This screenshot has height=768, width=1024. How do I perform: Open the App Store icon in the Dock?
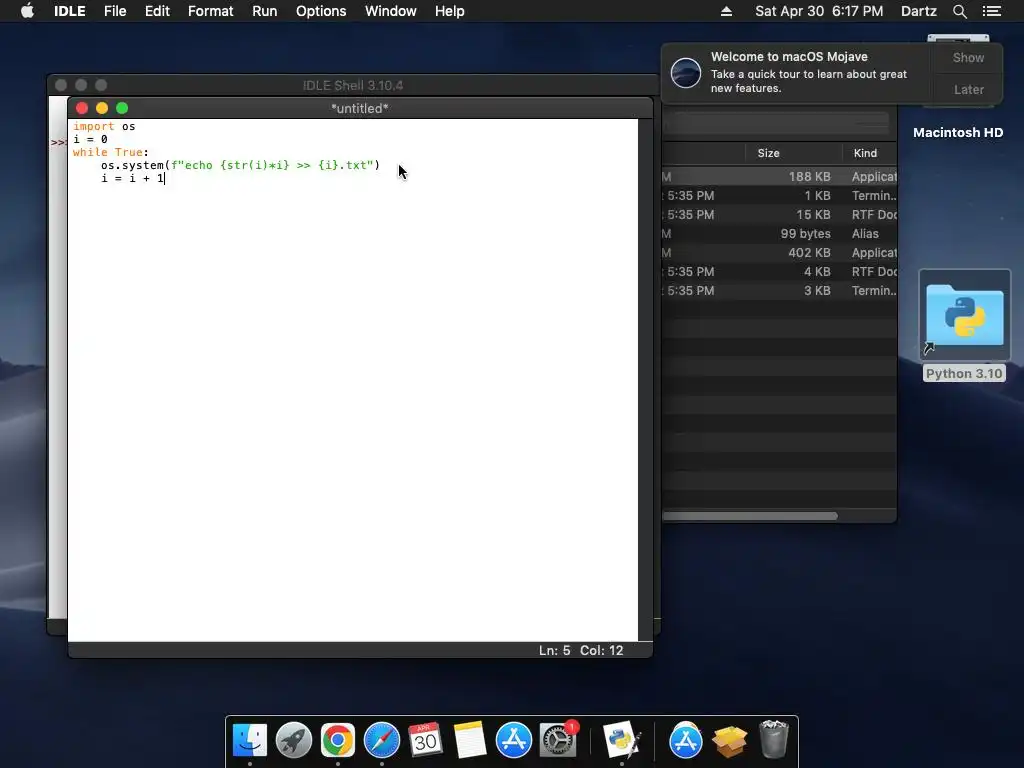[x=513, y=740]
